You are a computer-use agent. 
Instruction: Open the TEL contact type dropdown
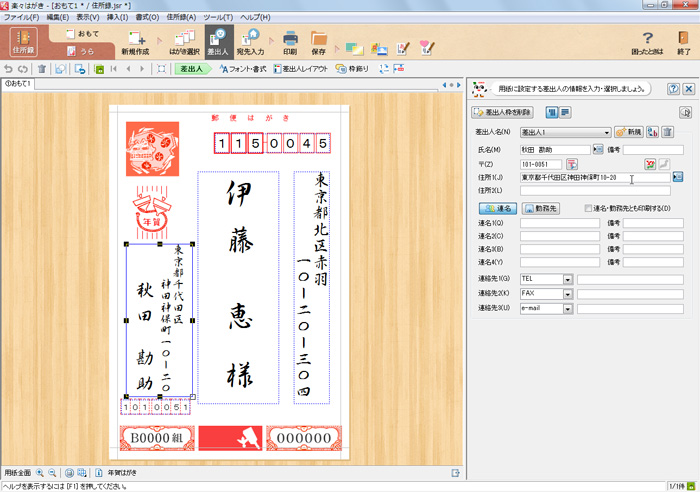pos(568,279)
